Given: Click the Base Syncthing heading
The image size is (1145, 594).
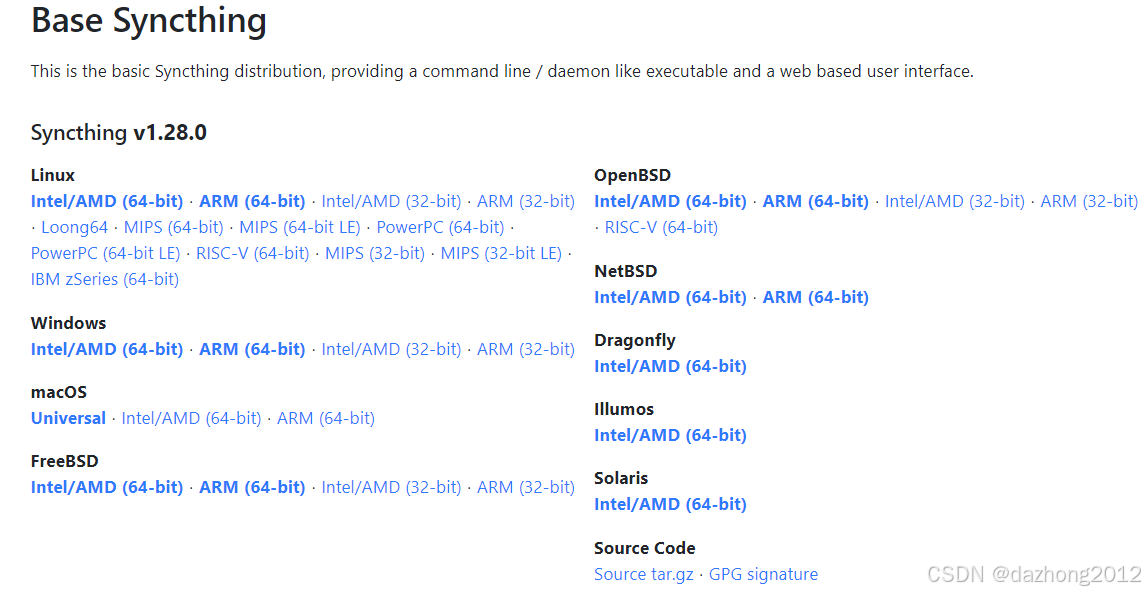Looking at the screenshot, I should (149, 20).
